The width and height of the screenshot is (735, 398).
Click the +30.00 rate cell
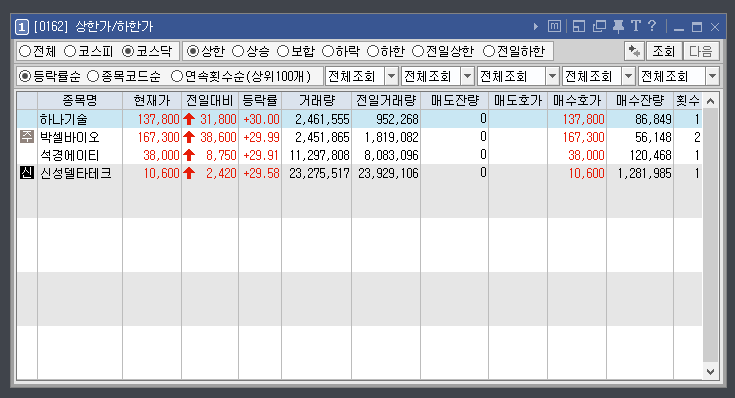point(261,119)
